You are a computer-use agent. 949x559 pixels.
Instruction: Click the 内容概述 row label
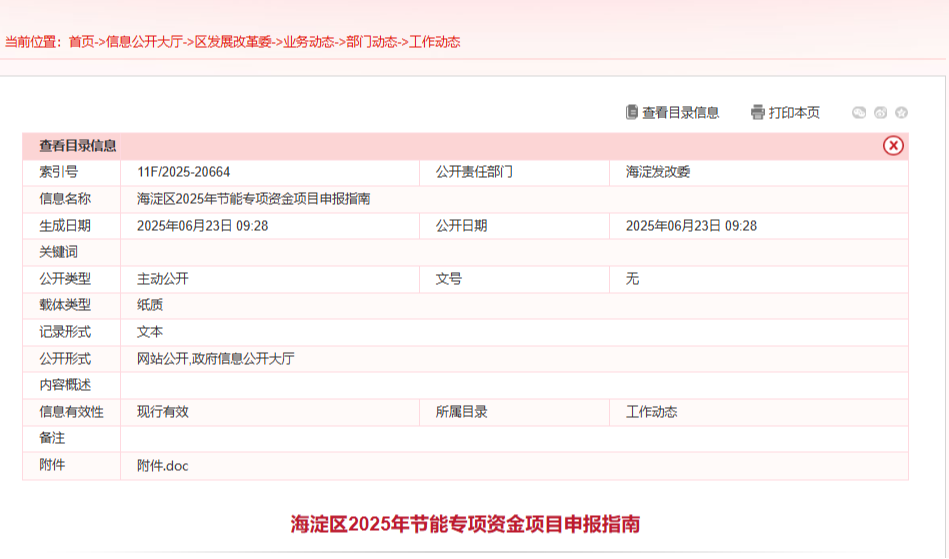coord(65,385)
